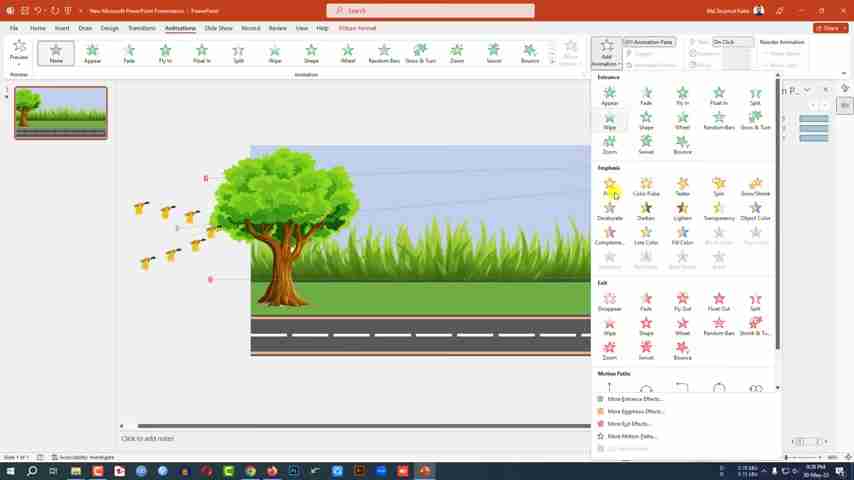This screenshot has height=480, width=854.
Task: Open More Entrance Effects
Action: [x=634, y=399]
